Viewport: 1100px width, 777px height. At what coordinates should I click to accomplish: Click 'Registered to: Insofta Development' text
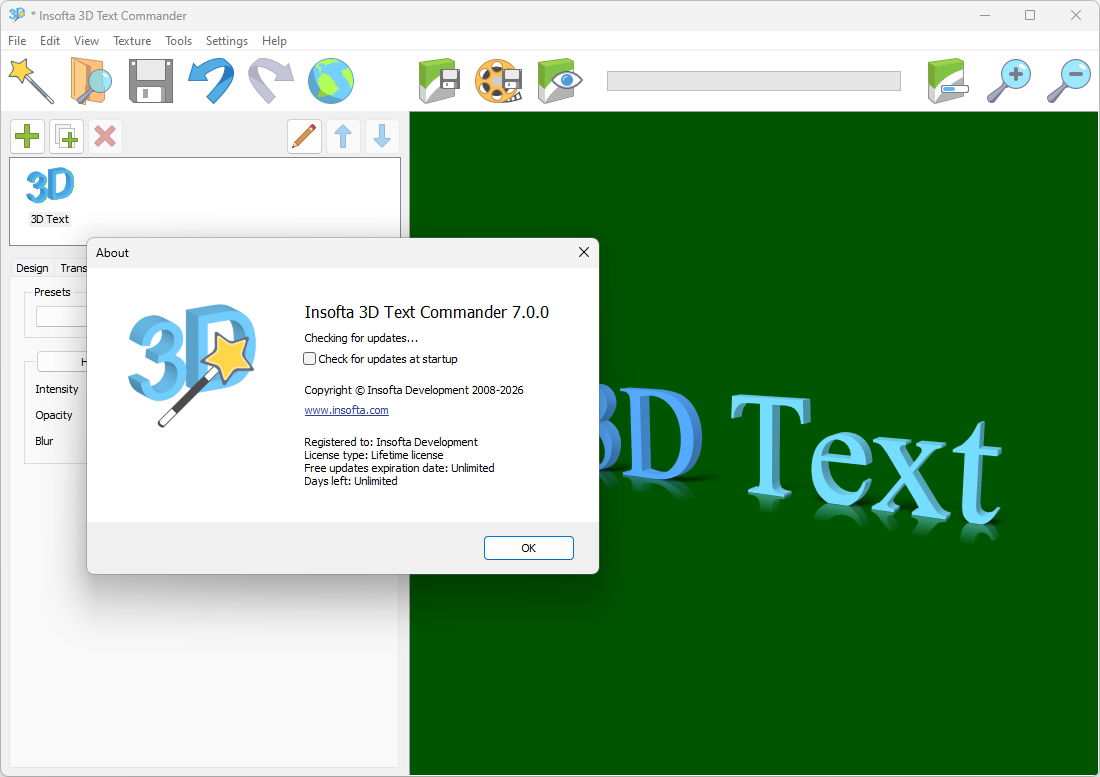391,442
